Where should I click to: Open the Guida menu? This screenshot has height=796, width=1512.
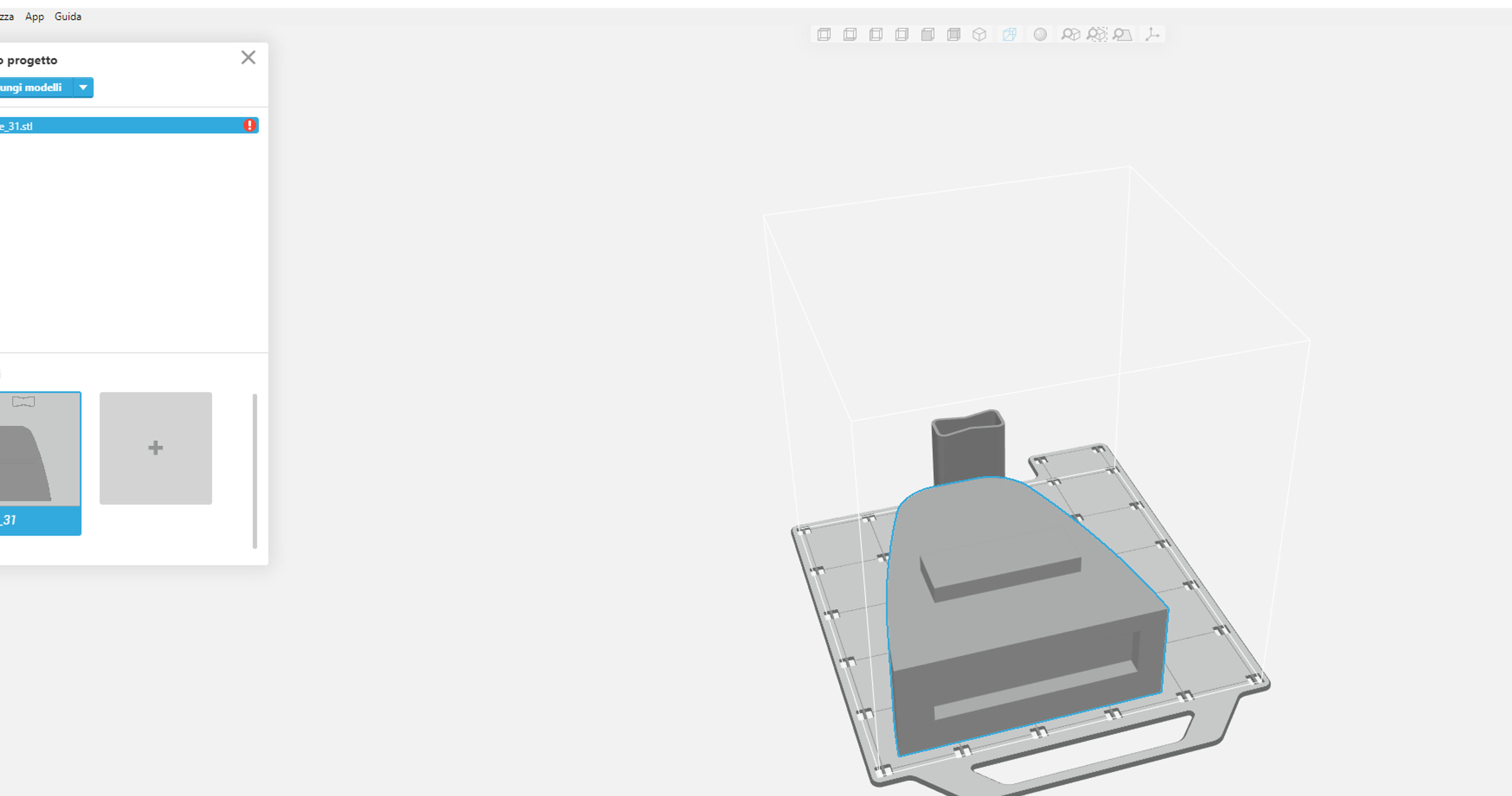68,17
